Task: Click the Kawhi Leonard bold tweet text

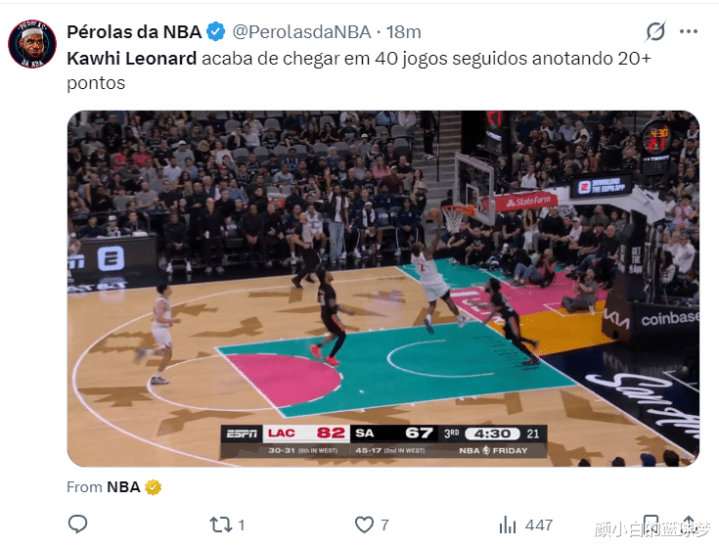Action: [132, 59]
